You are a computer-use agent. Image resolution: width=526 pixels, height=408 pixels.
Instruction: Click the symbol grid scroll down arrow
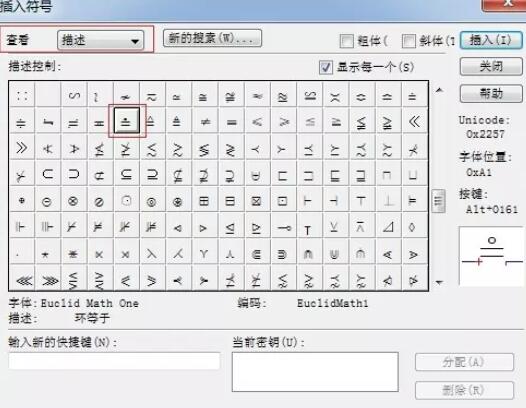439,283
